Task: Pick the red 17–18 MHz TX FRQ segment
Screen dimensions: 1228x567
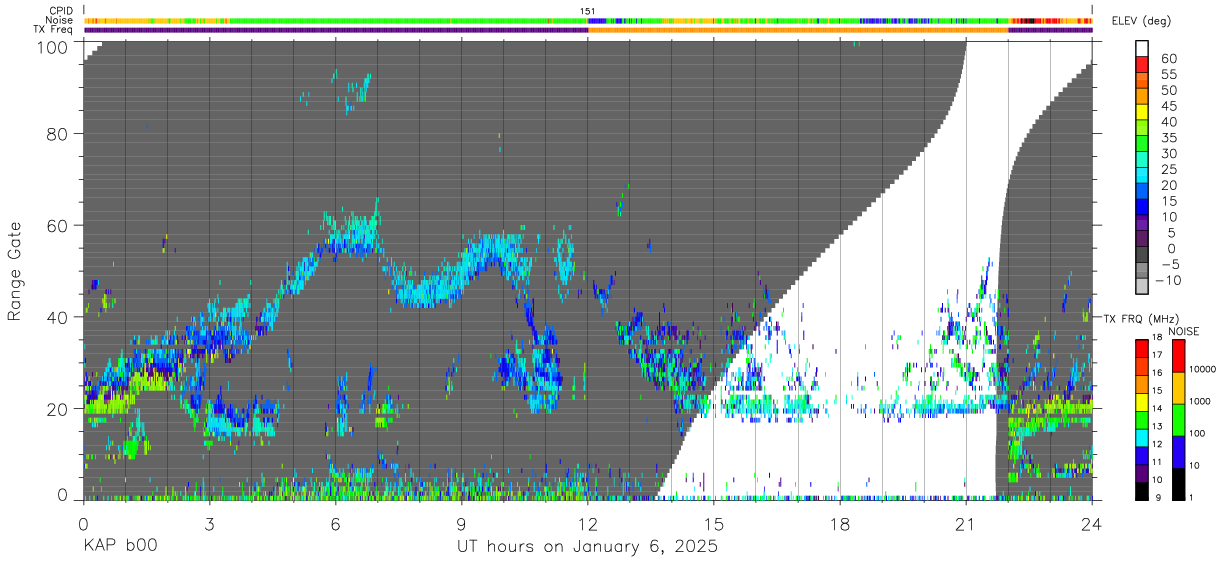Action: (1142, 348)
